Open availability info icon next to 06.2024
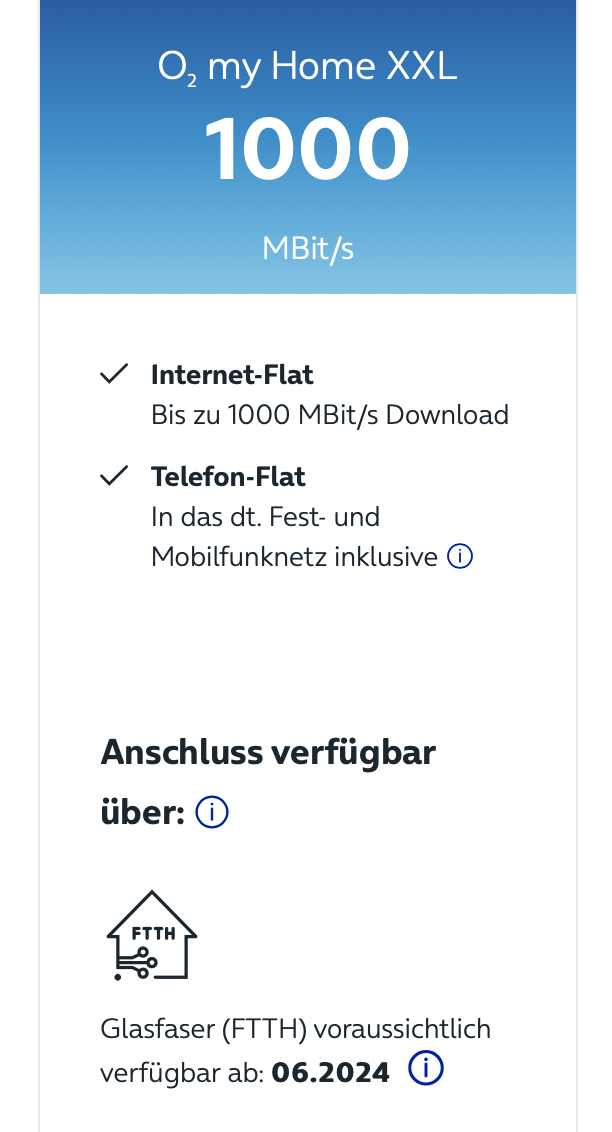This screenshot has height=1132, width=612. point(425,1069)
